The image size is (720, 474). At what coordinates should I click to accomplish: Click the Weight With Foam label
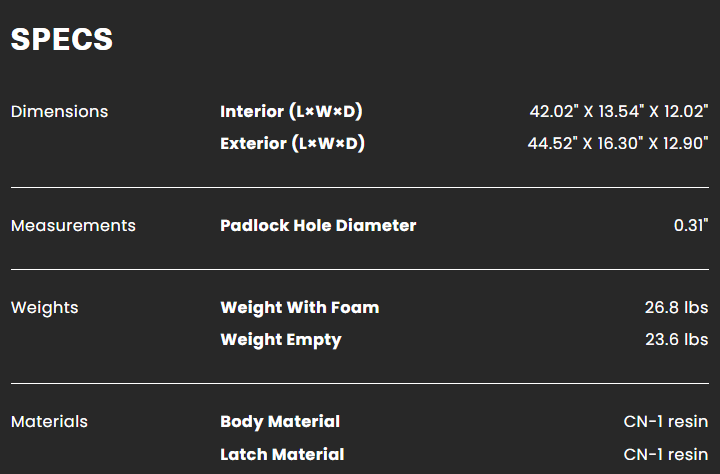click(300, 307)
